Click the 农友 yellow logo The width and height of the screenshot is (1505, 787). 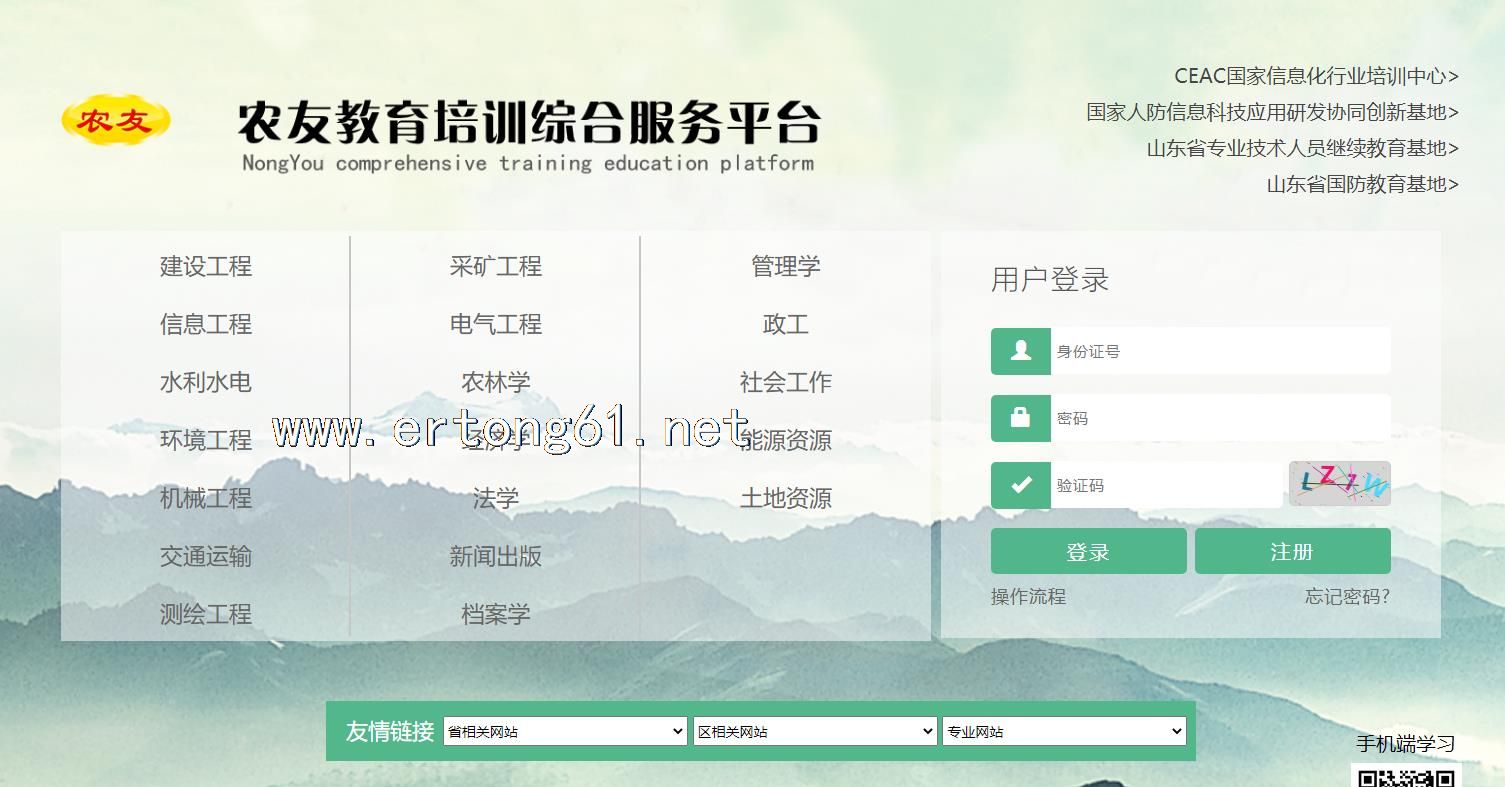click(116, 121)
